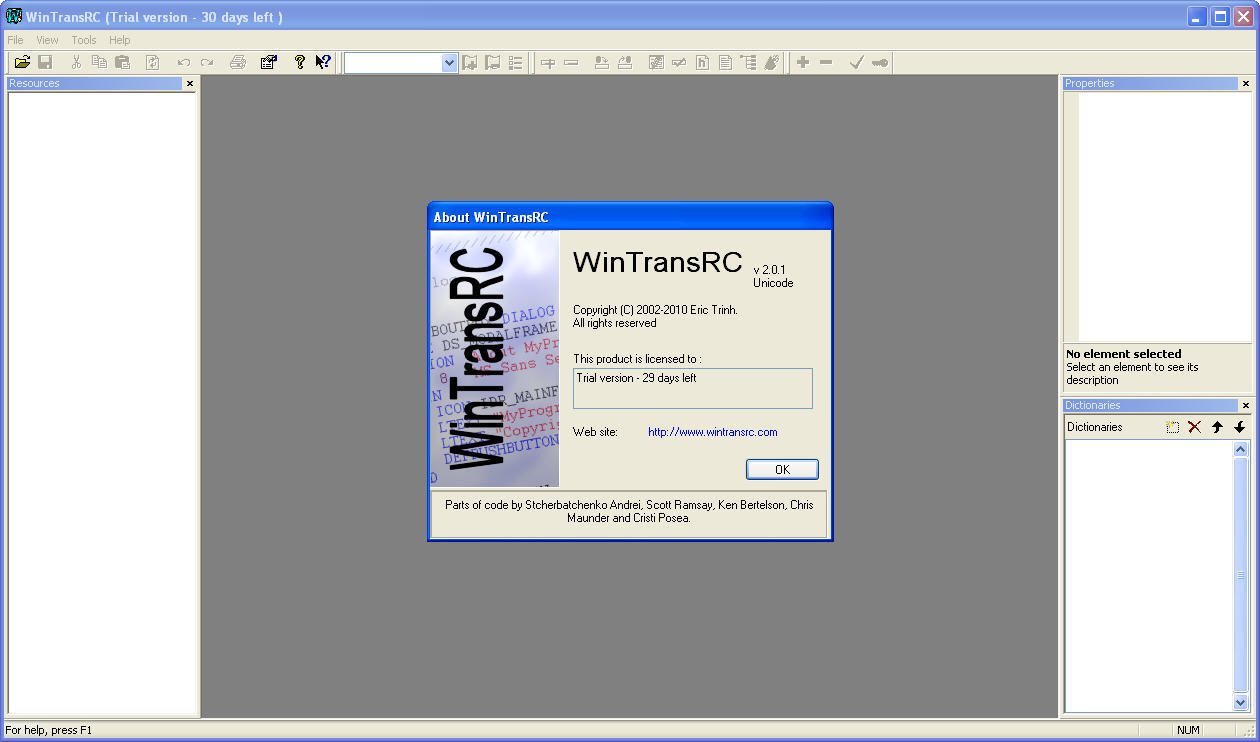The image size is (1260, 742).
Task: Click OK in About WinTransRC dialog
Action: tap(782, 470)
